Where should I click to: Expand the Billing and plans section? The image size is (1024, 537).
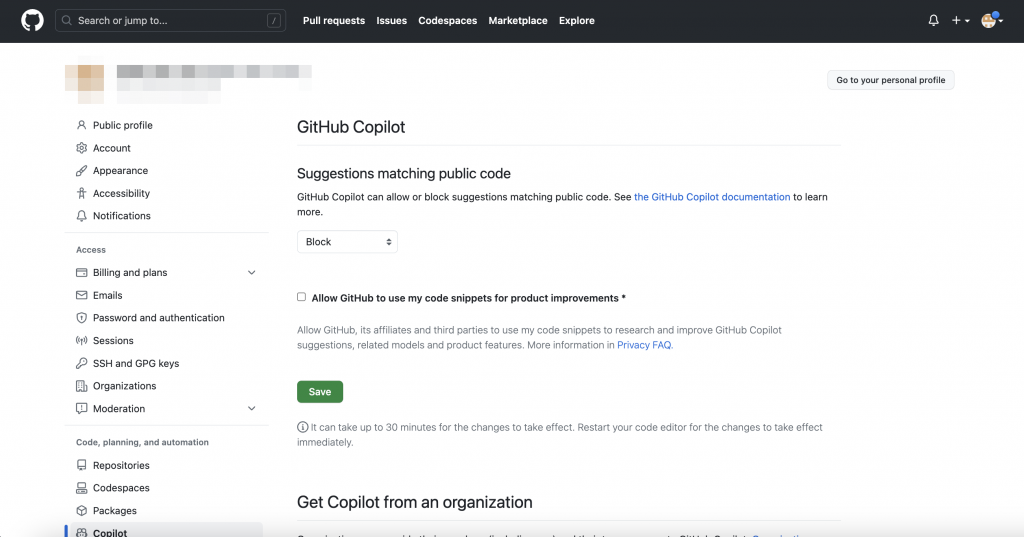[251, 272]
